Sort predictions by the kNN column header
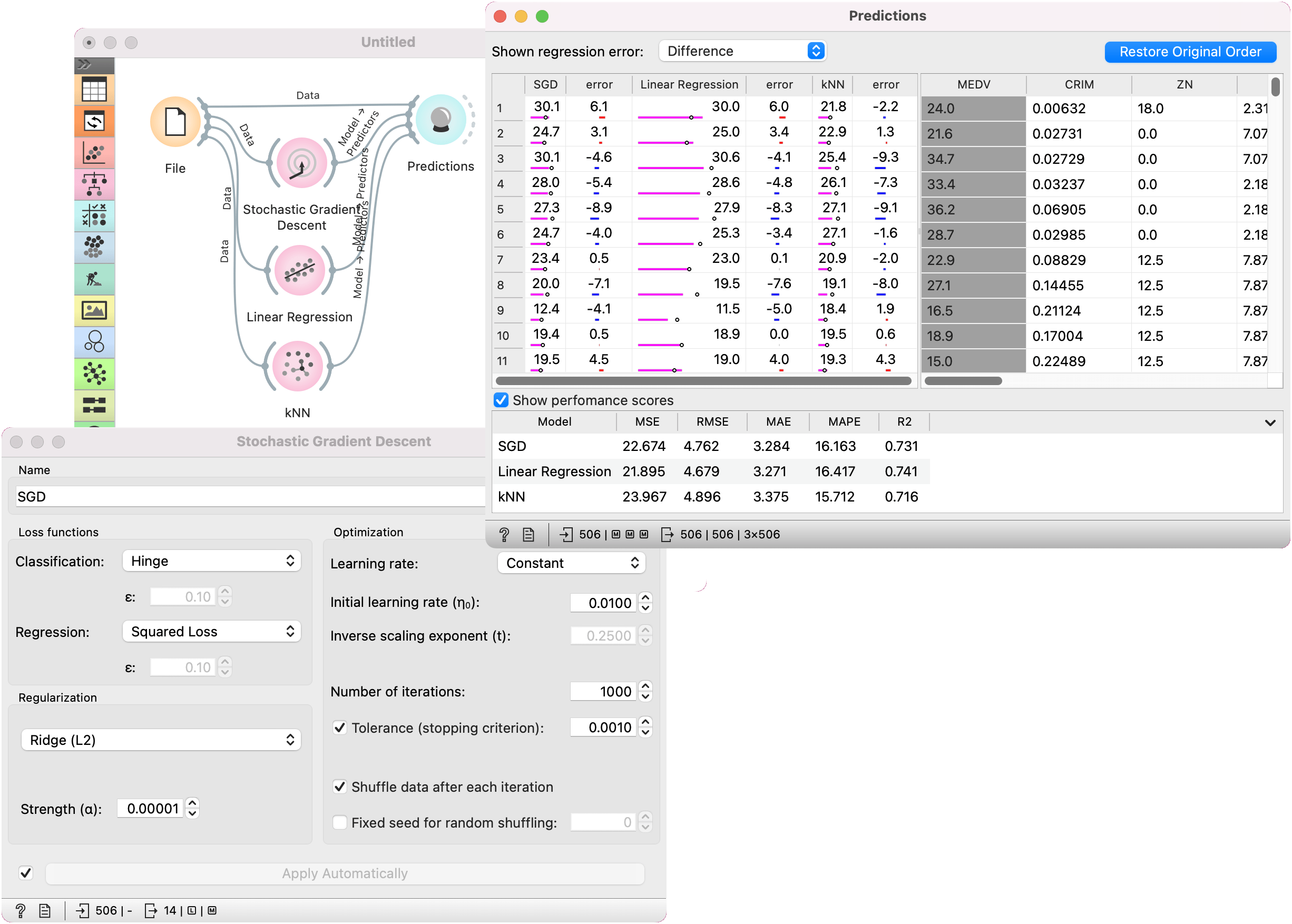Screen dimensions: 1292x924 [832, 84]
